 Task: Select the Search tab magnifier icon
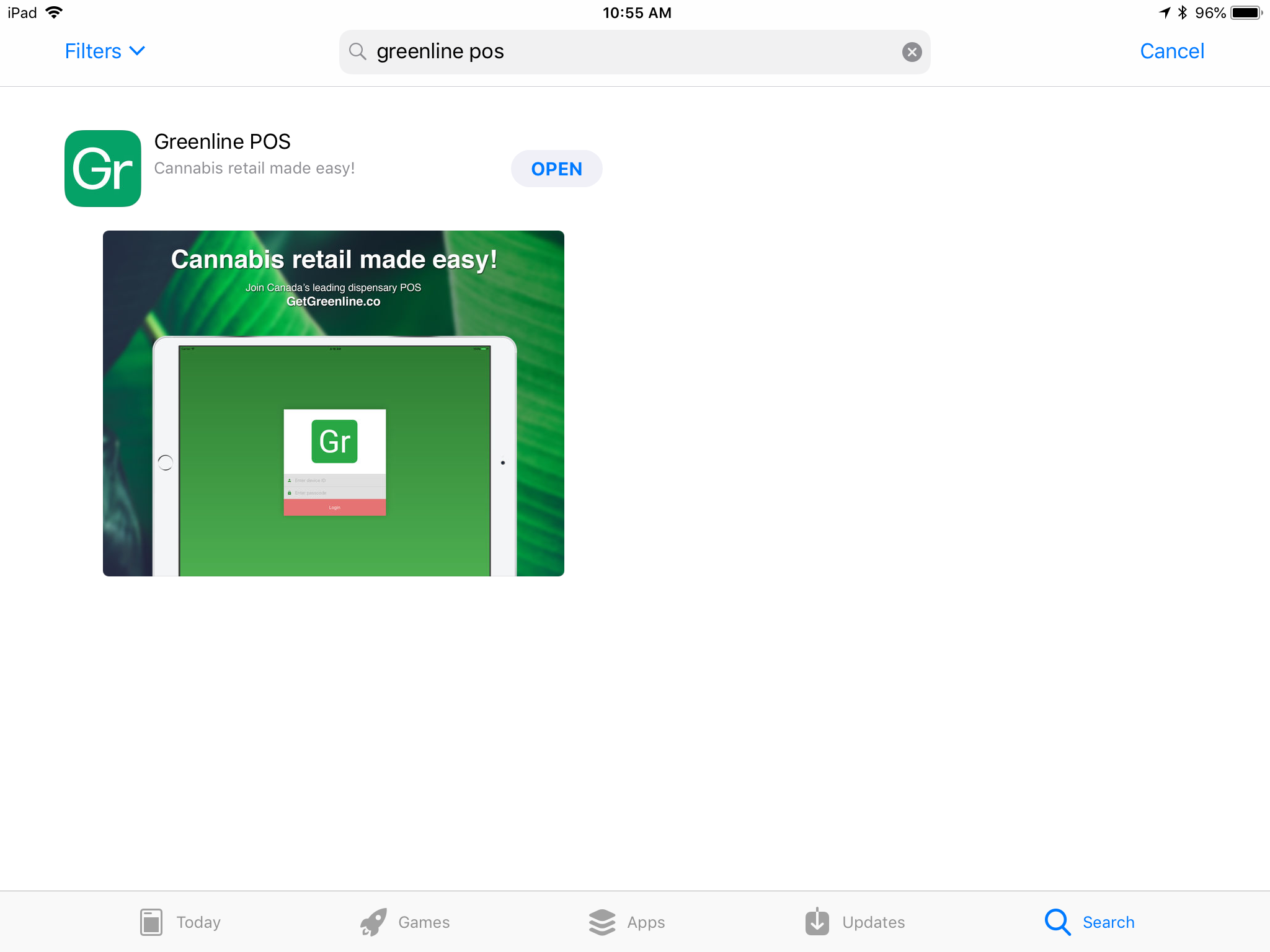(1057, 922)
